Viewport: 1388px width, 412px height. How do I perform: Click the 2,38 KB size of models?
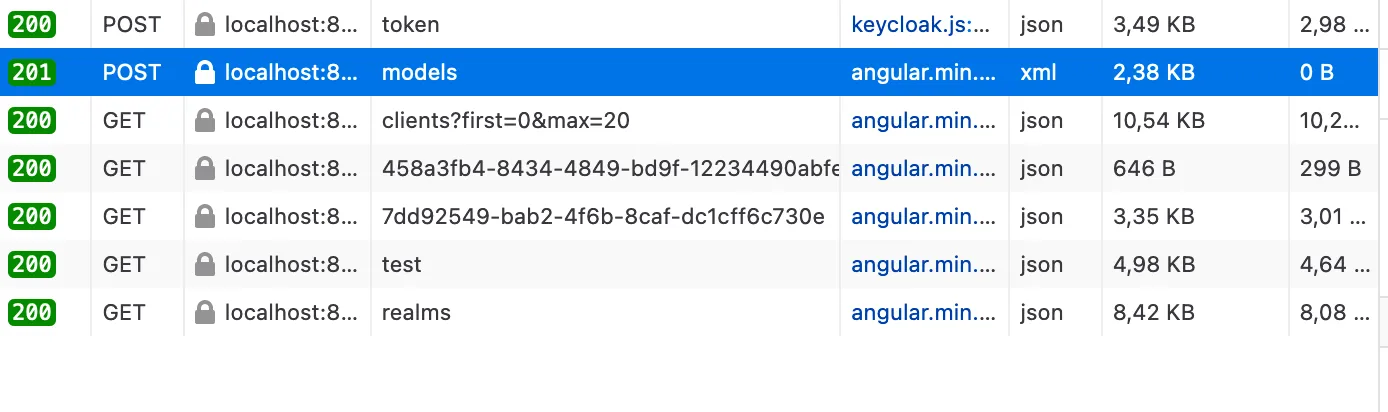1153,72
